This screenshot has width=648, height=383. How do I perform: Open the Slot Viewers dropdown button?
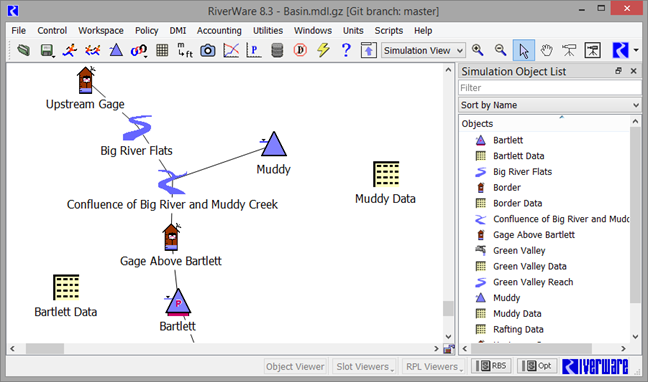(364, 366)
